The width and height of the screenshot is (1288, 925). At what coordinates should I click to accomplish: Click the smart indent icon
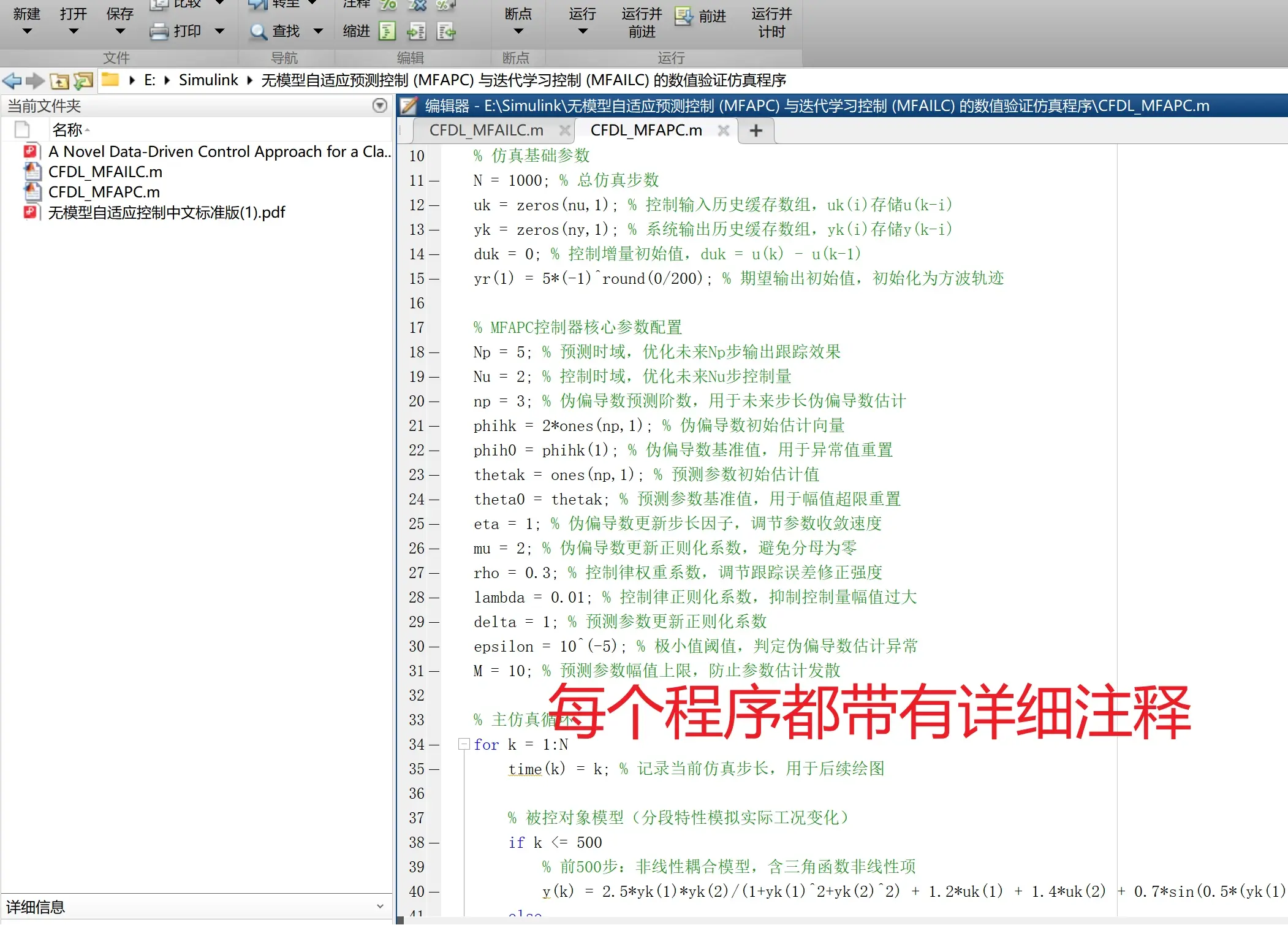coord(387,31)
